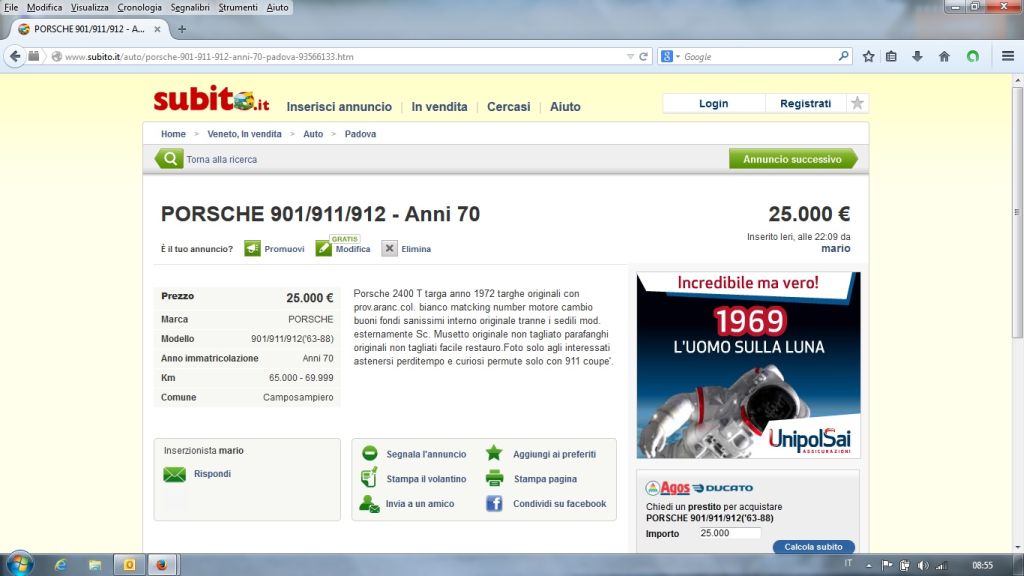
Task: Click the Aiuto link in site header
Action: [x=565, y=106]
